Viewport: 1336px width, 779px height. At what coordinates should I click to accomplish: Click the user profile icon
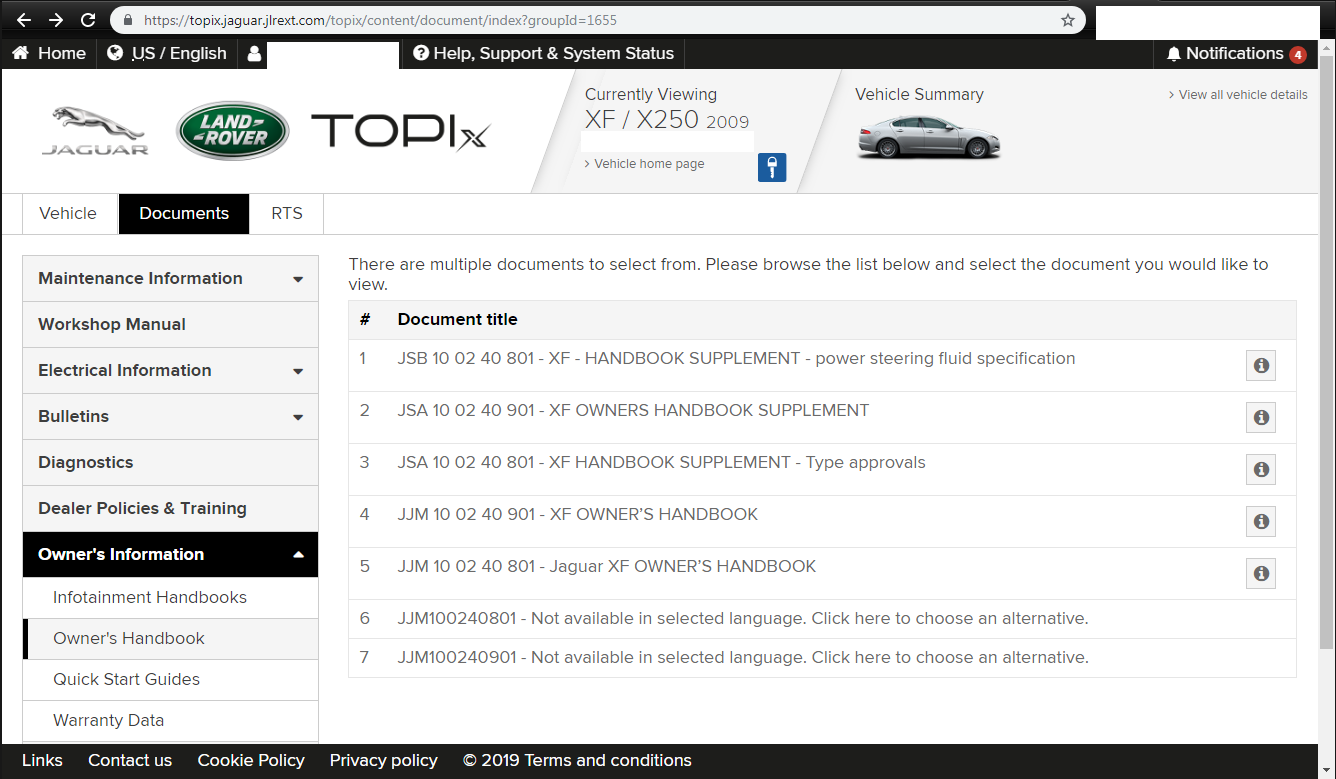coord(254,54)
